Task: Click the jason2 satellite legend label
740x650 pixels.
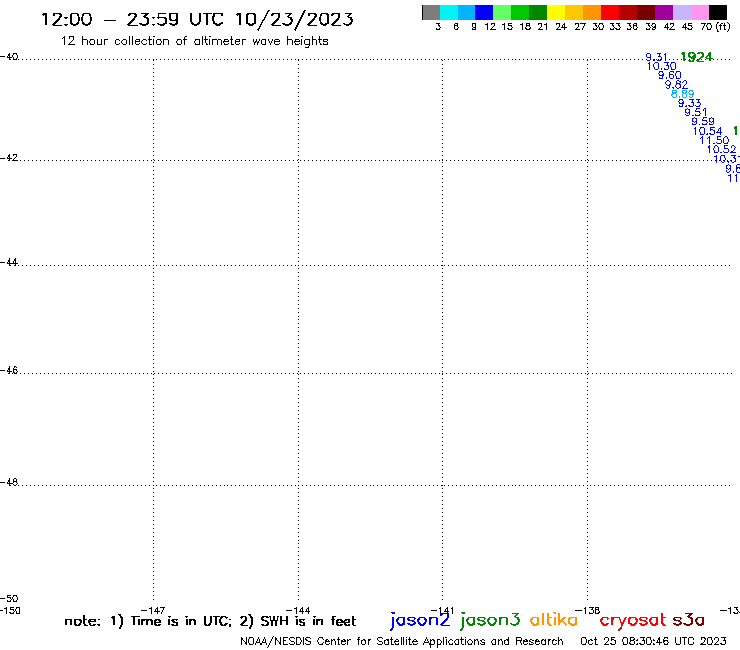Action: coord(420,621)
